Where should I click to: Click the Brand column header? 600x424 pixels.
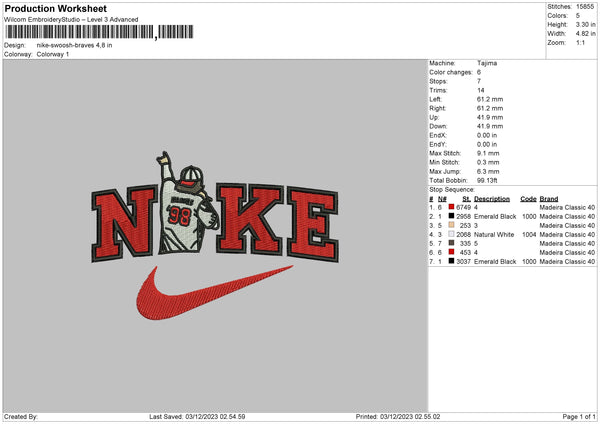549,199
